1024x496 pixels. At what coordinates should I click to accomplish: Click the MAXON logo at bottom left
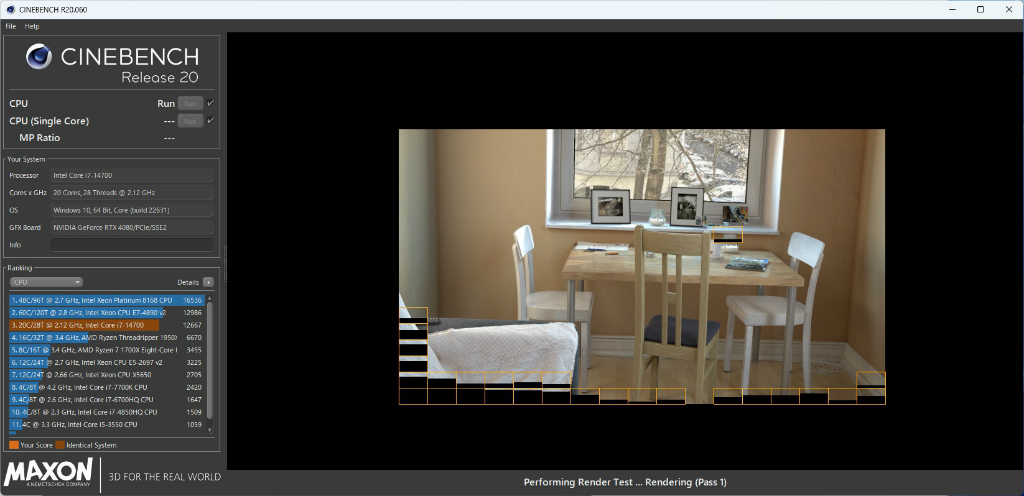coord(48,473)
